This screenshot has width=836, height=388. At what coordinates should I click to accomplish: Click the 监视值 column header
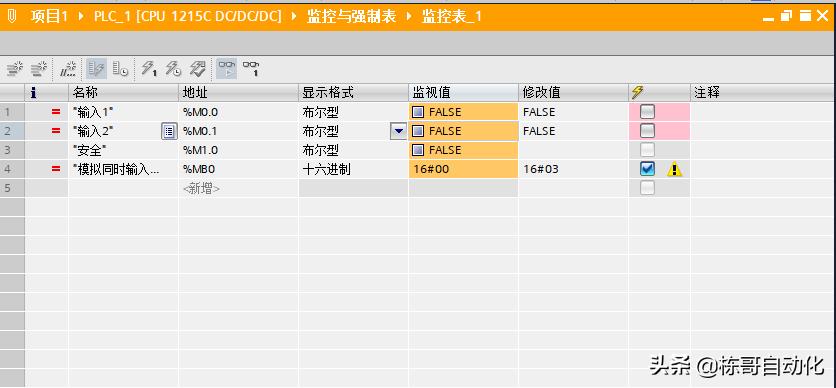coord(463,93)
